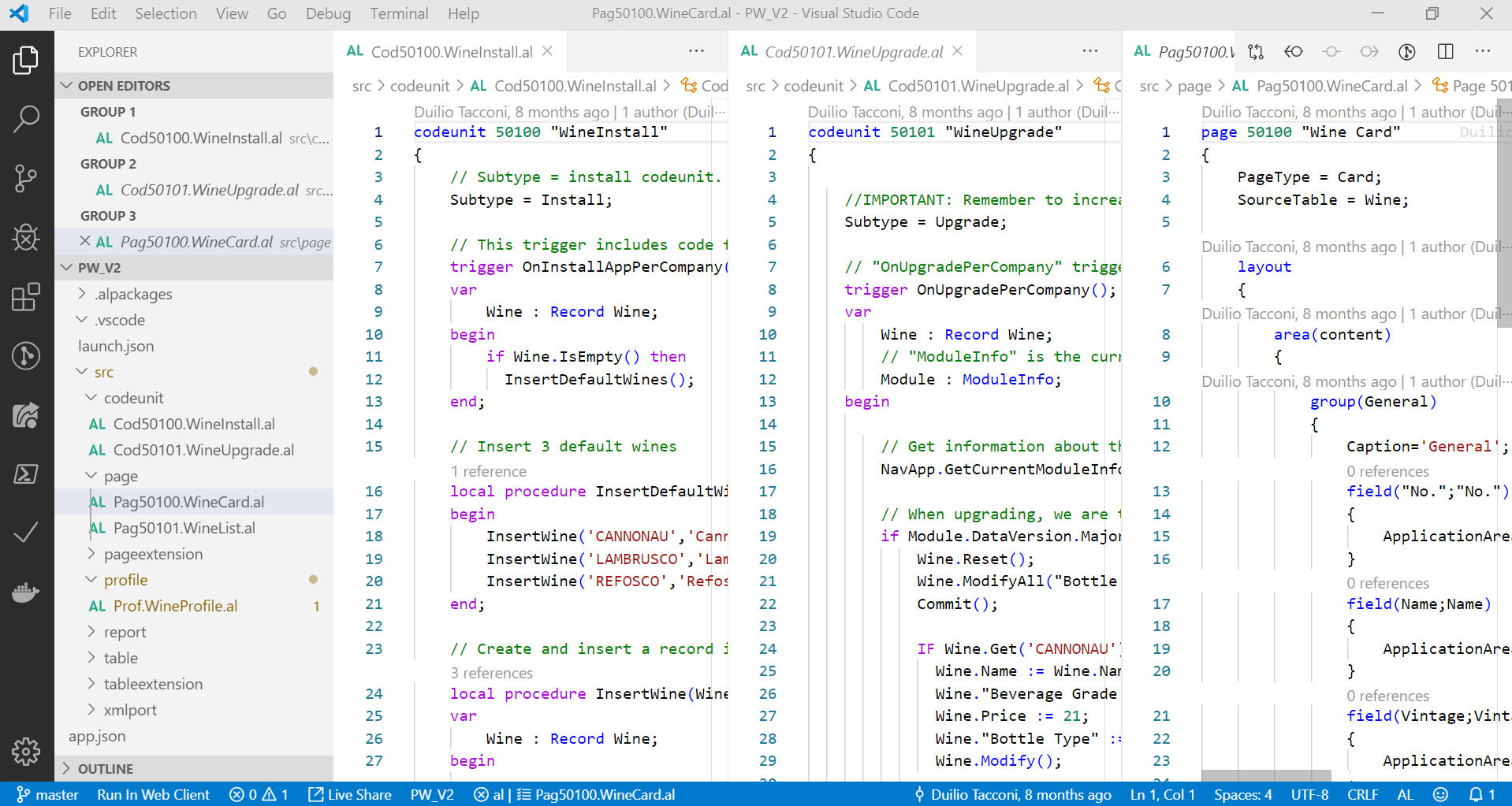Image resolution: width=1512 pixels, height=806 pixels.
Task: Open app.json in explorer
Action: (x=194, y=736)
